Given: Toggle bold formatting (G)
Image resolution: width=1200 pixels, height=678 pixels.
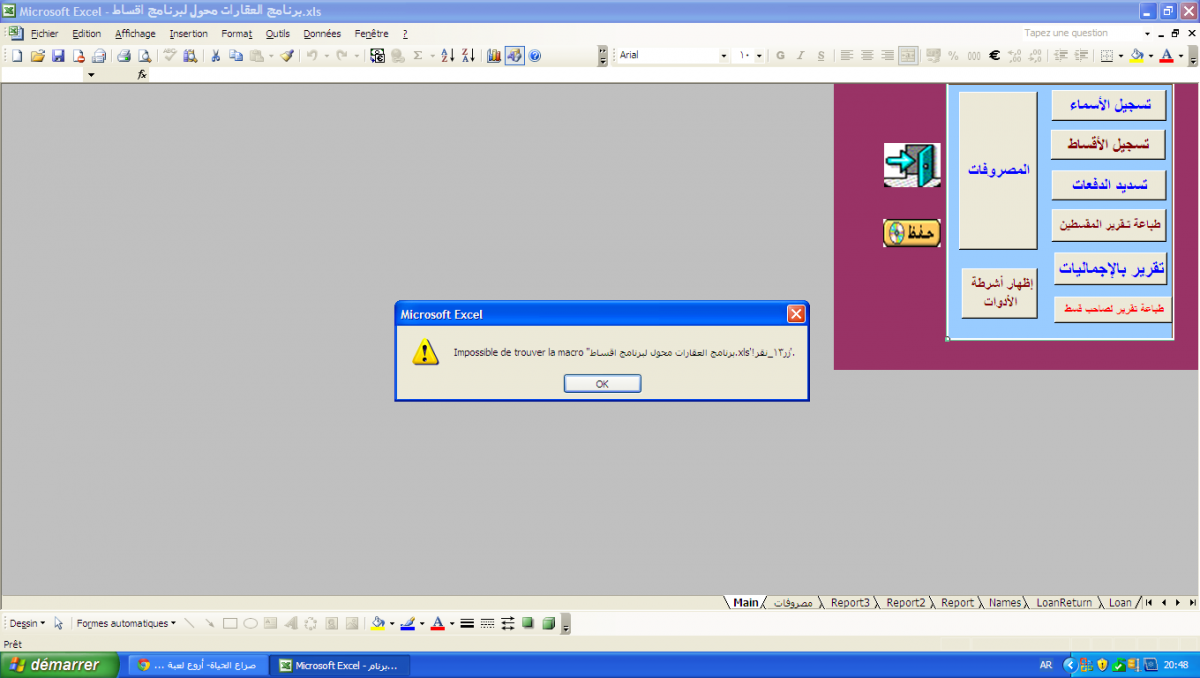Looking at the screenshot, I should pyautogui.click(x=780, y=56).
